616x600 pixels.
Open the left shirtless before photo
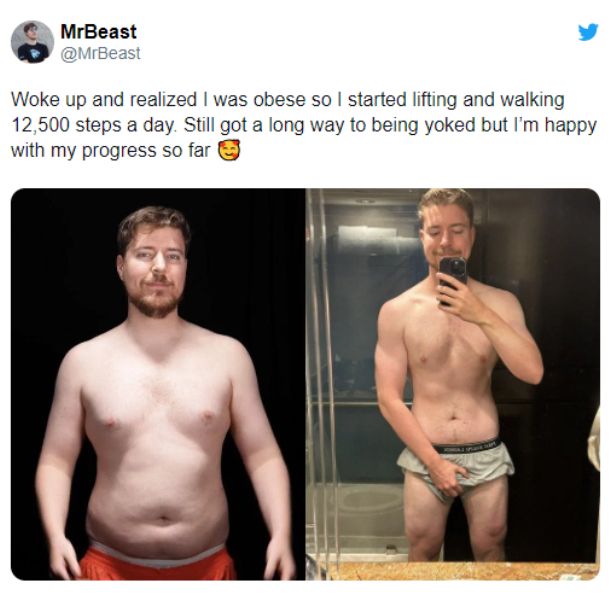(158, 384)
